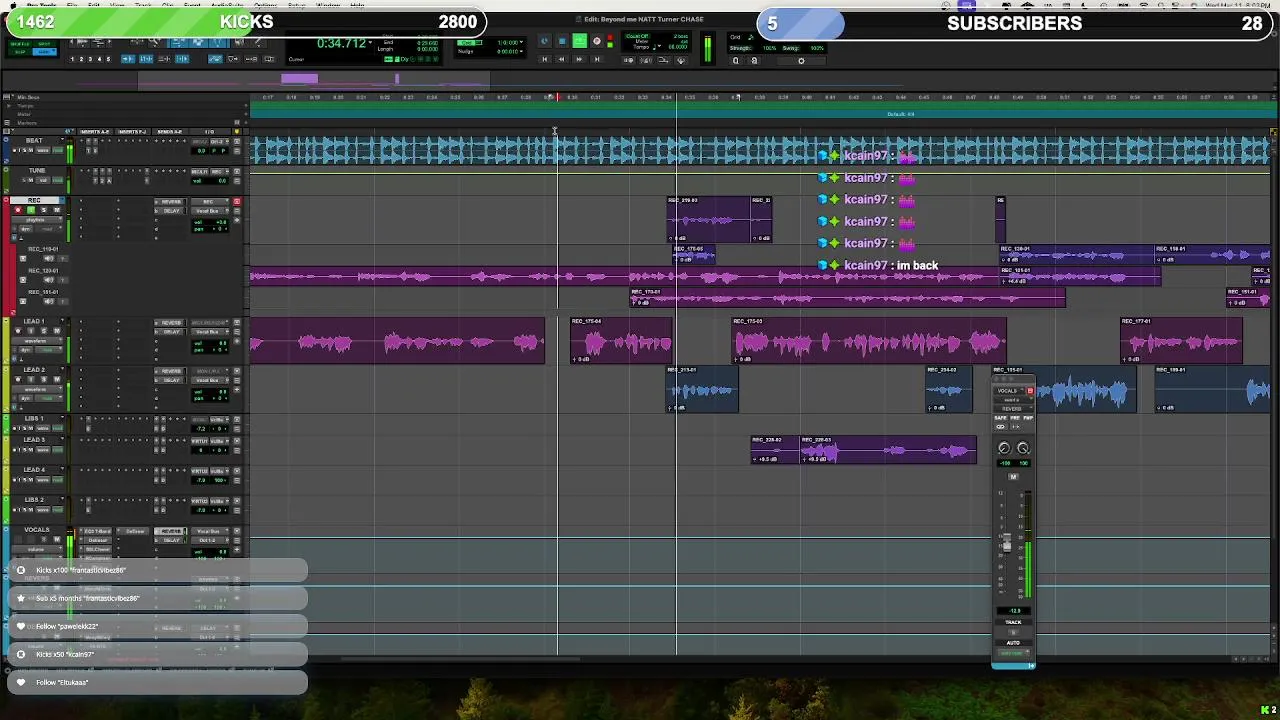This screenshot has height=720, width=1280.
Task: Open LEAD 2 automation mode read selector
Action: pyautogui.click(x=50, y=398)
